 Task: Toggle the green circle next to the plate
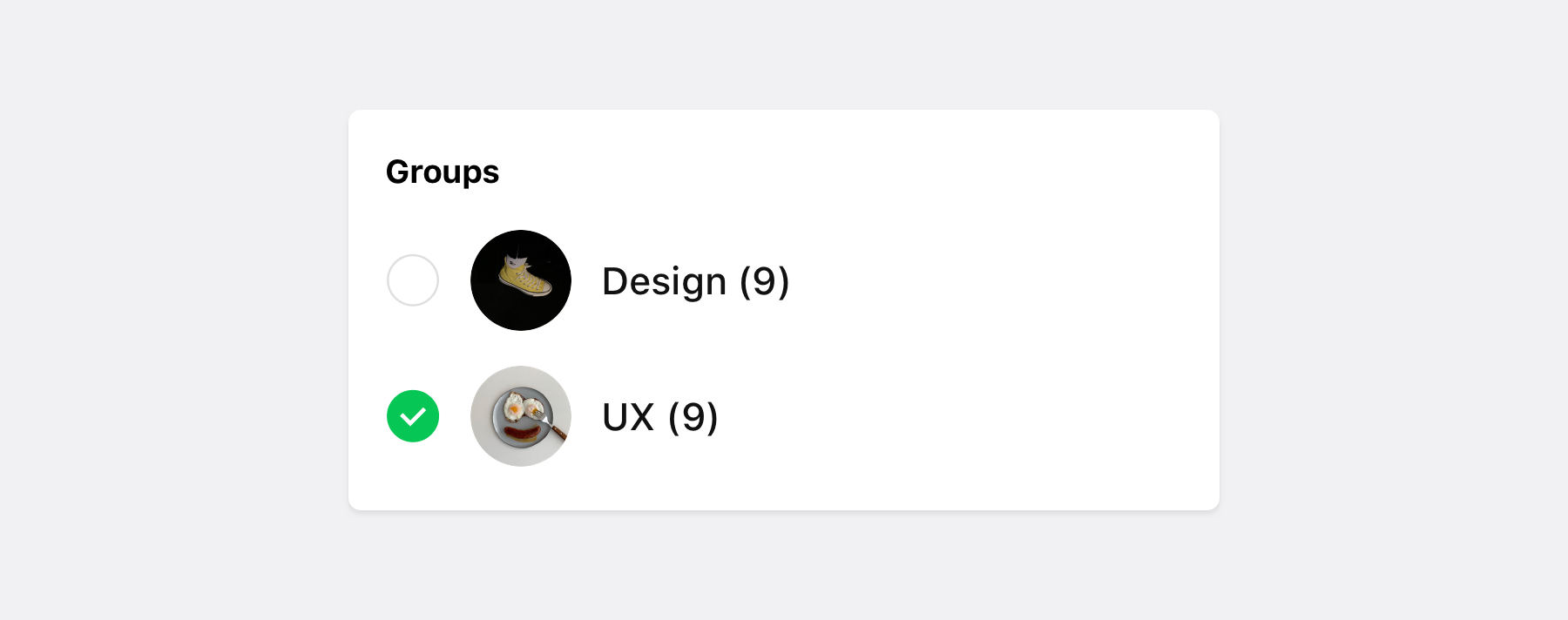click(x=413, y=416)
